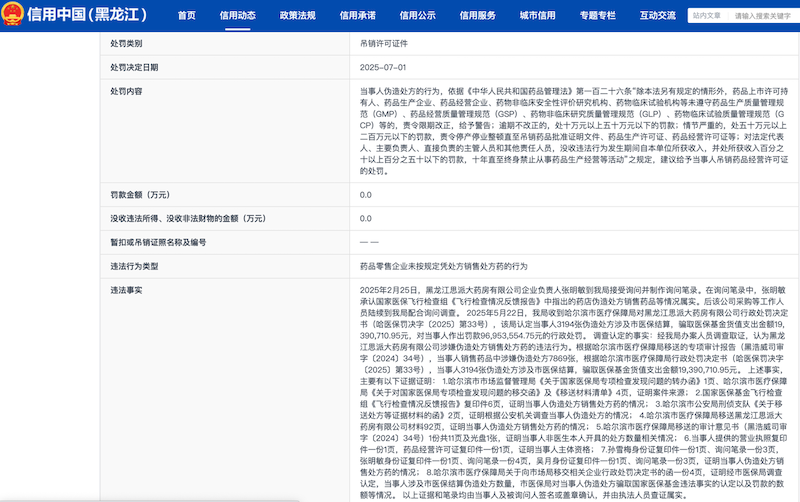Click the 处罚类别 row label
The height and width of the screenshot is (502, 800).
click(x=126, y=44)
